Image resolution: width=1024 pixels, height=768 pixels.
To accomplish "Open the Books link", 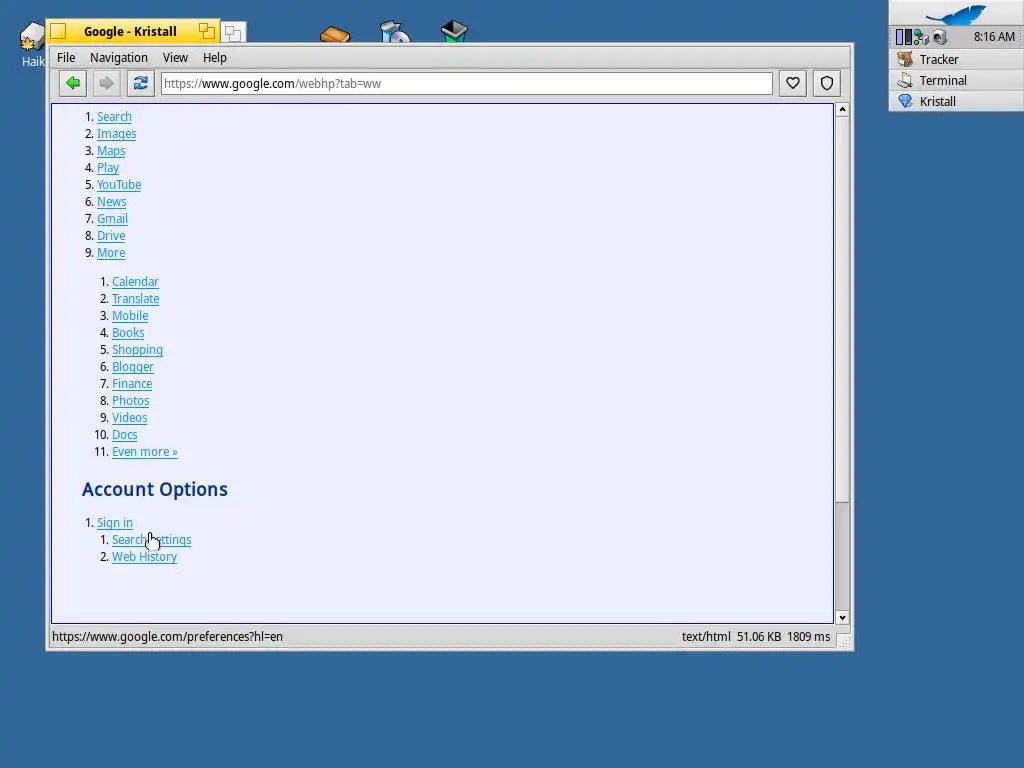I will pos(128,332).
